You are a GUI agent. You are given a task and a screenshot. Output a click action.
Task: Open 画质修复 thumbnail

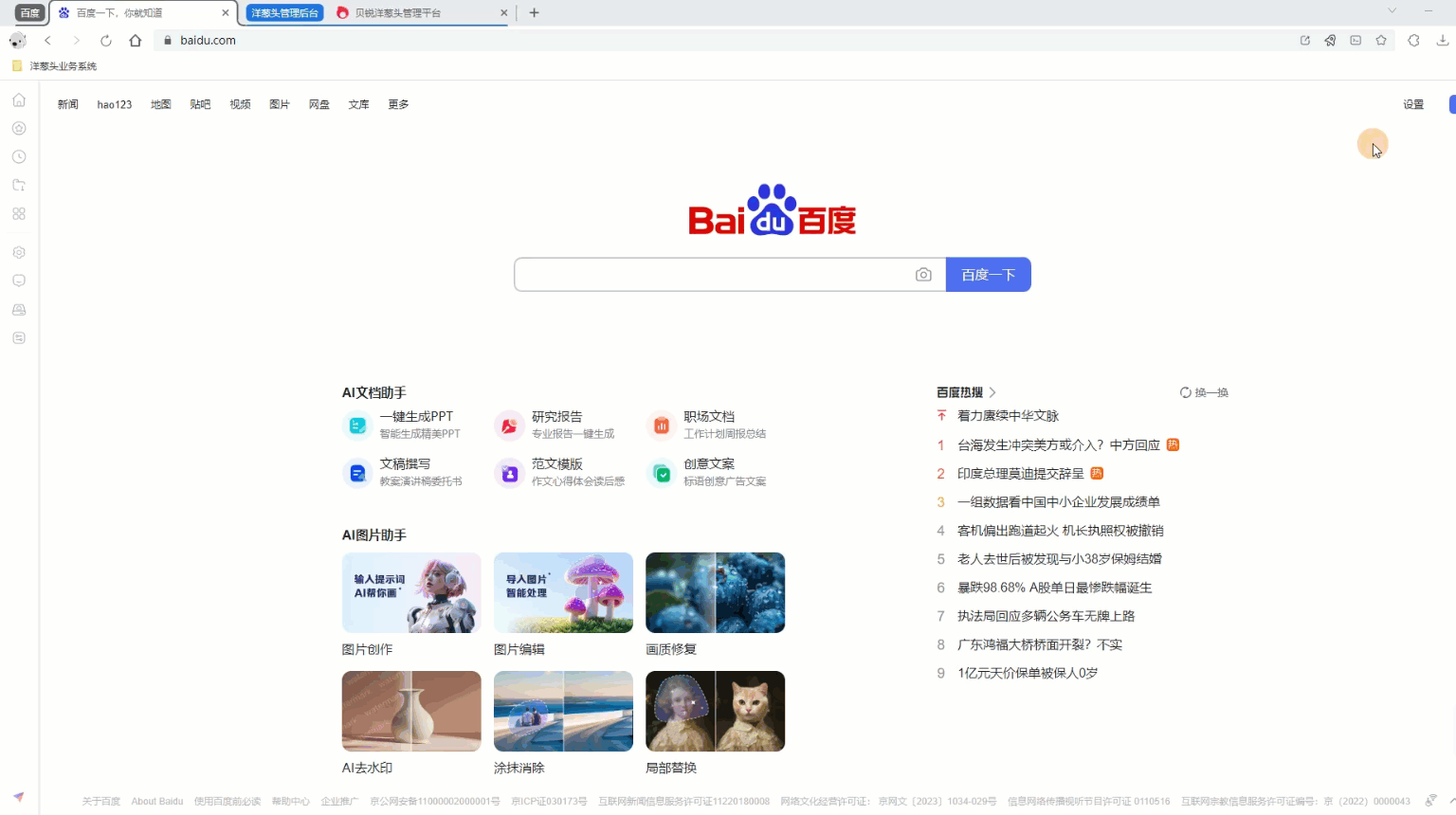[716, 592]
